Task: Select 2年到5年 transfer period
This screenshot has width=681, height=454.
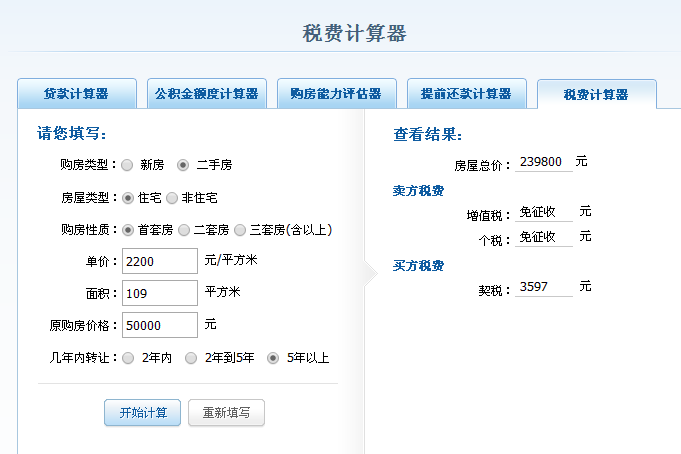Action: [x=191, y=358]
